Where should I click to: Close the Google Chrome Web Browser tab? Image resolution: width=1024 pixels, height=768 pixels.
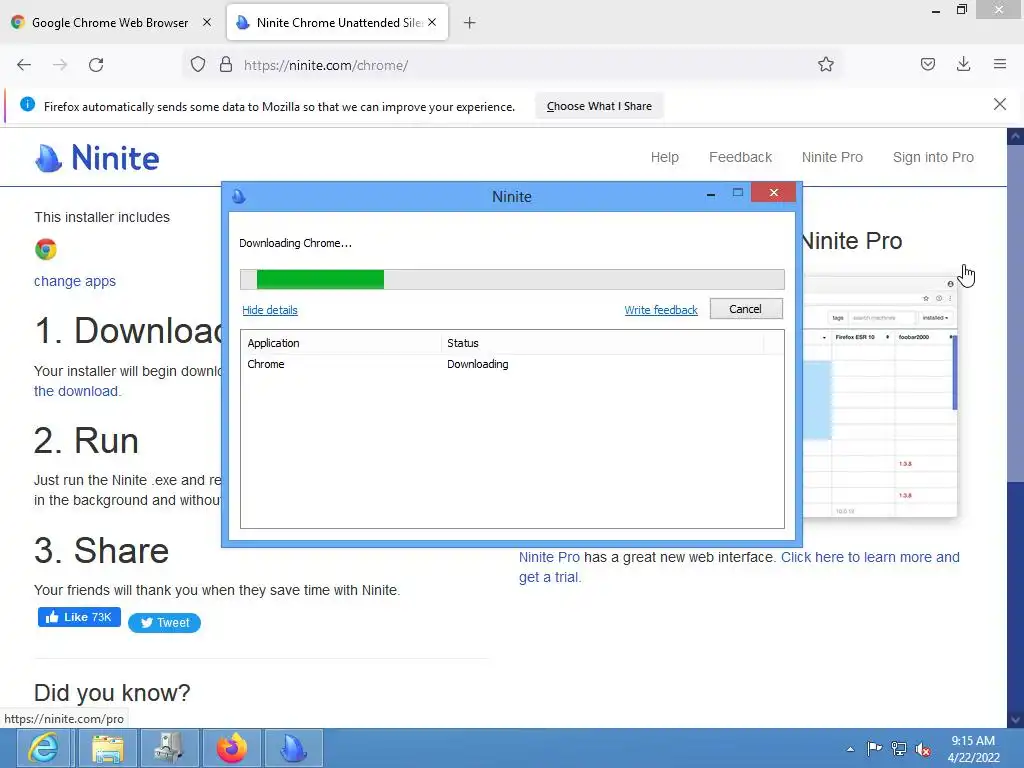(207, 22)
